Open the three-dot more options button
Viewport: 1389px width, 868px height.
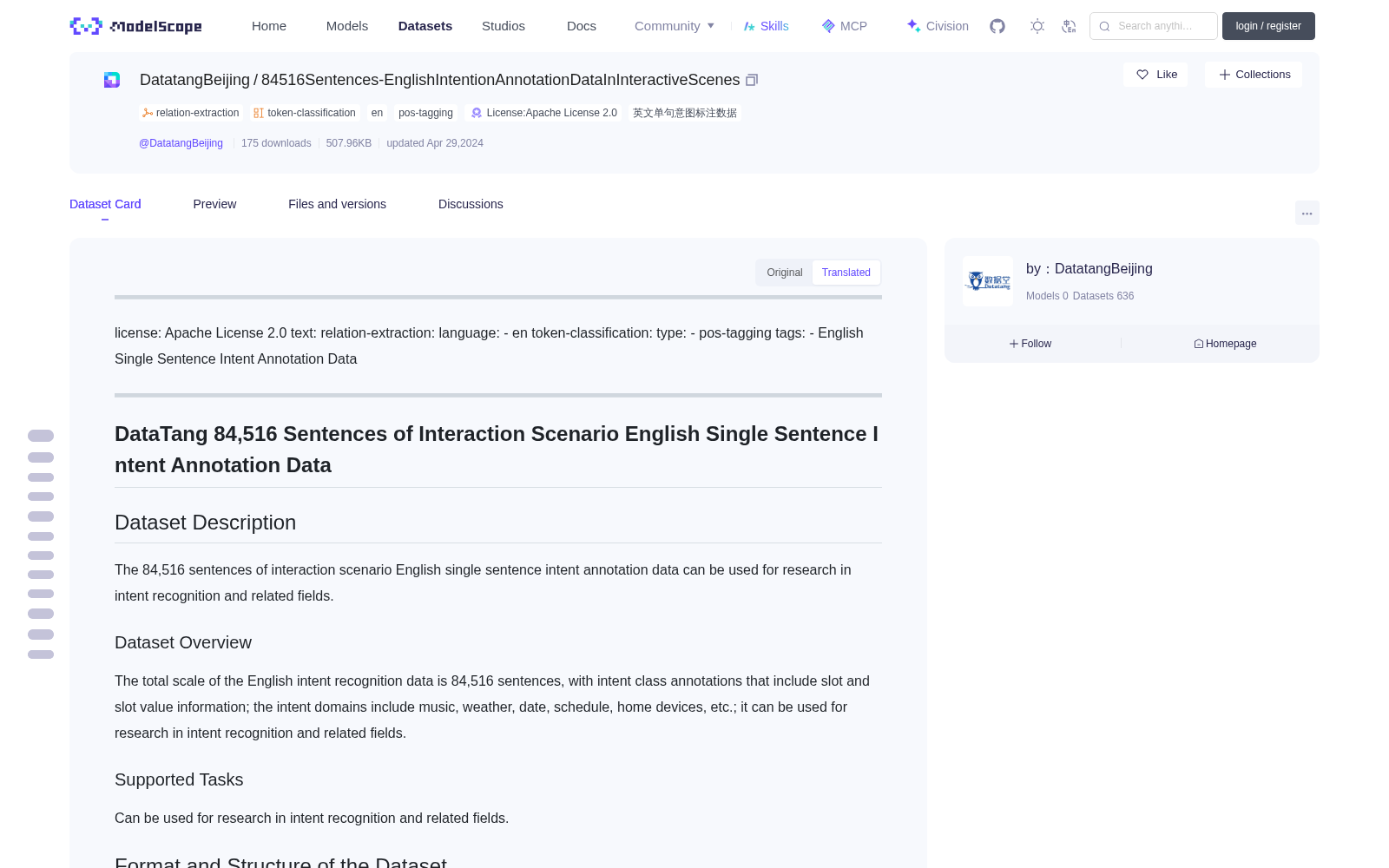click(1307, 213)
